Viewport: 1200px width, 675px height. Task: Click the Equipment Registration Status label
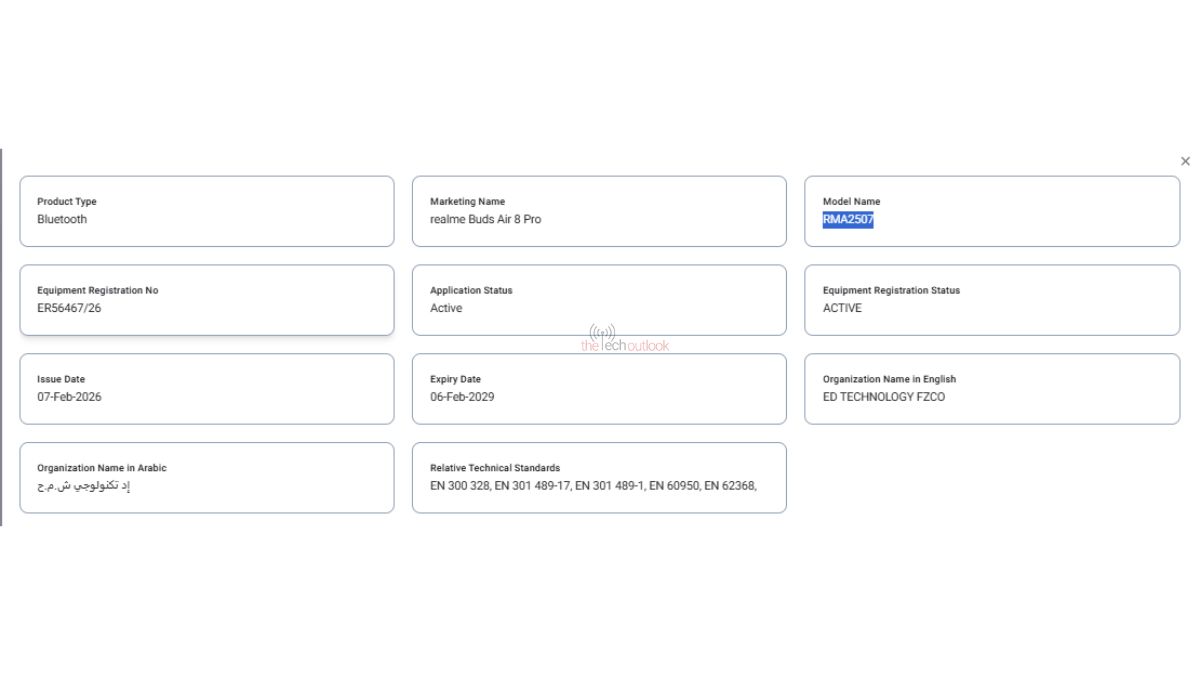(891, 291)
